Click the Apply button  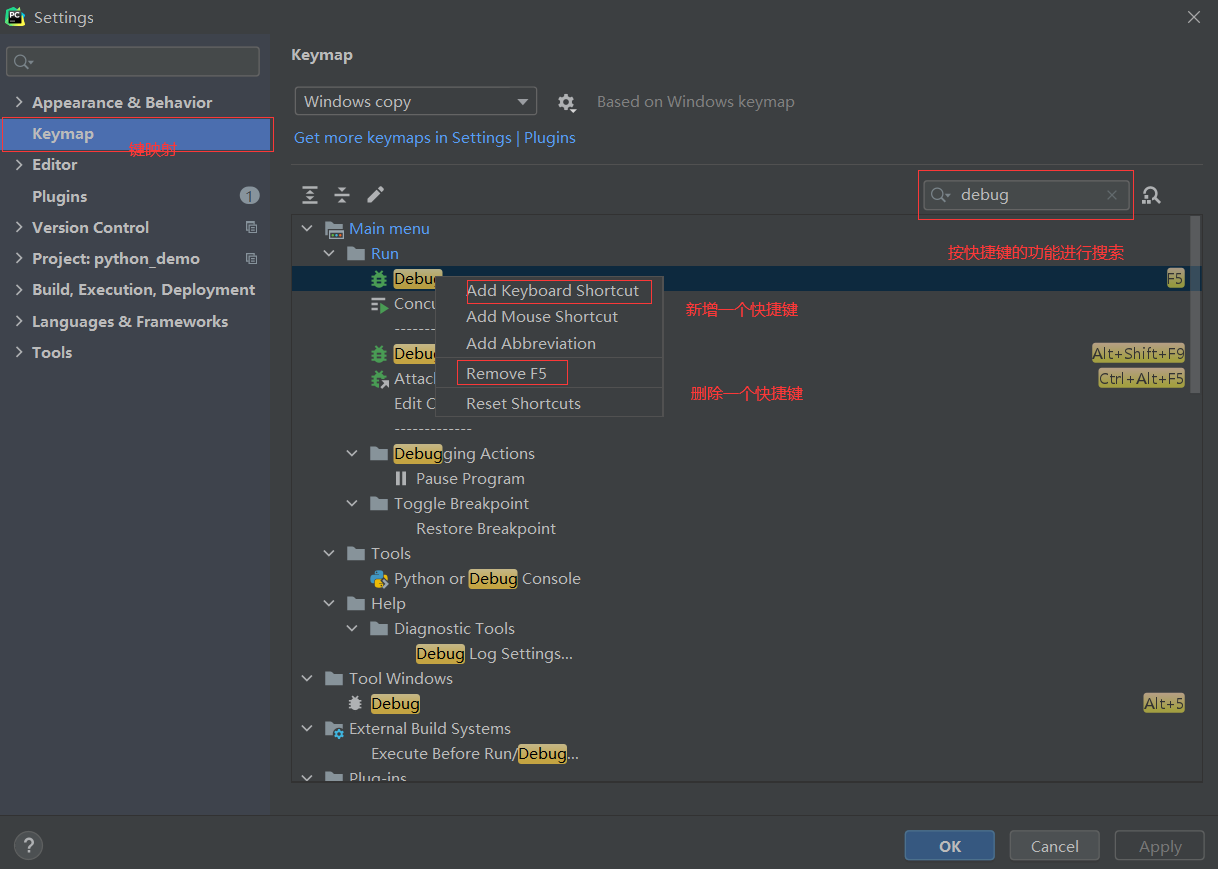pos(1160,846)
